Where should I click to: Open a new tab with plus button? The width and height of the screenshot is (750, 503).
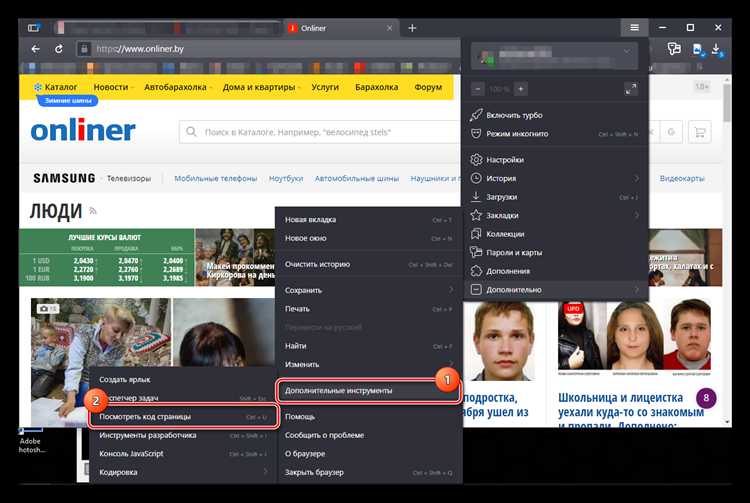coord(412,28)
